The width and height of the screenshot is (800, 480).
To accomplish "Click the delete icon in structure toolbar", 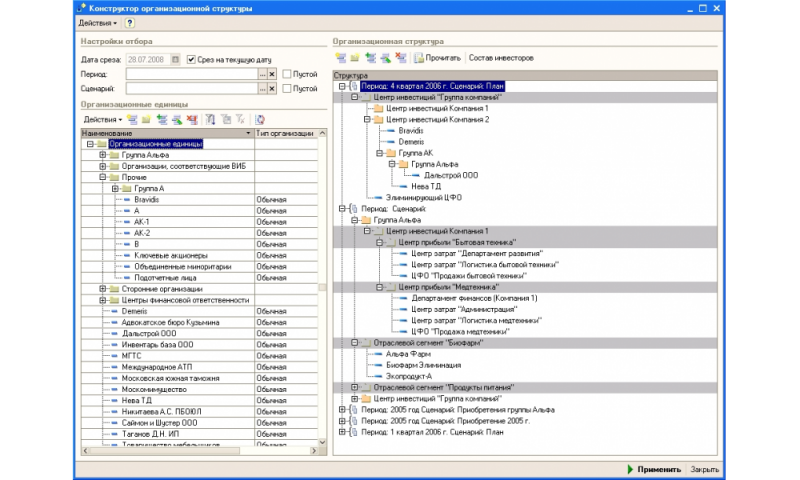I will (x=400, y=58).
